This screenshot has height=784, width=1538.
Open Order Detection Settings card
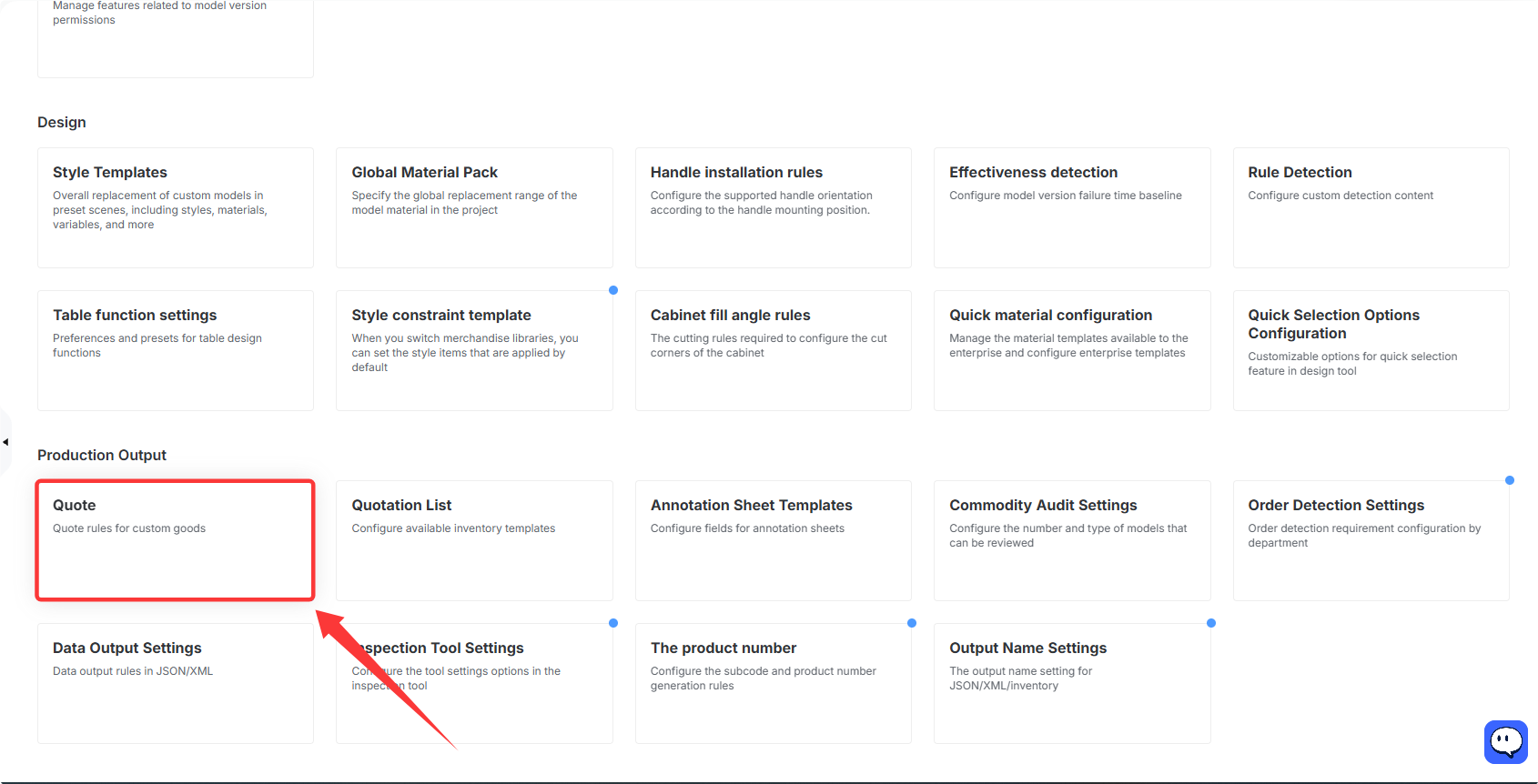1371,540
